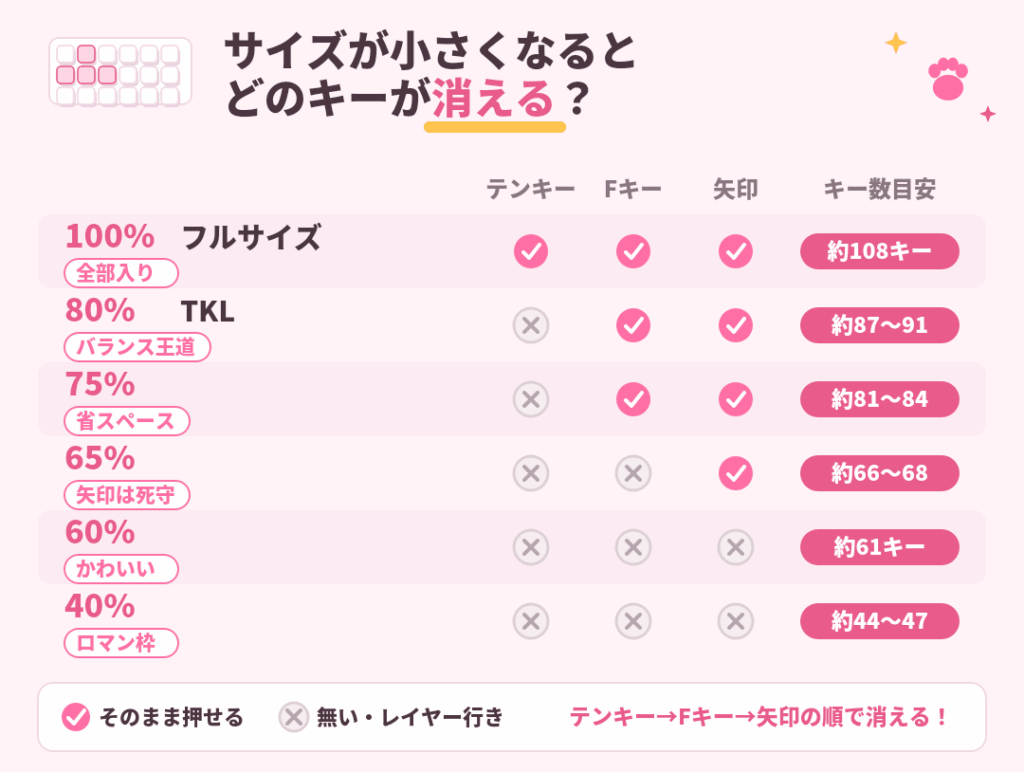The height and width of the screenshot is (772, 1024).
Task: Click the keyboard illustration icon
Action: [120, 72]
